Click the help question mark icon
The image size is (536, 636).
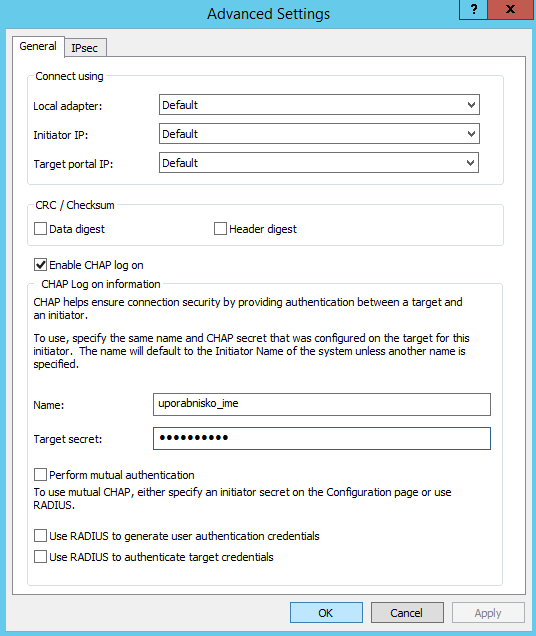click(474, 9)
